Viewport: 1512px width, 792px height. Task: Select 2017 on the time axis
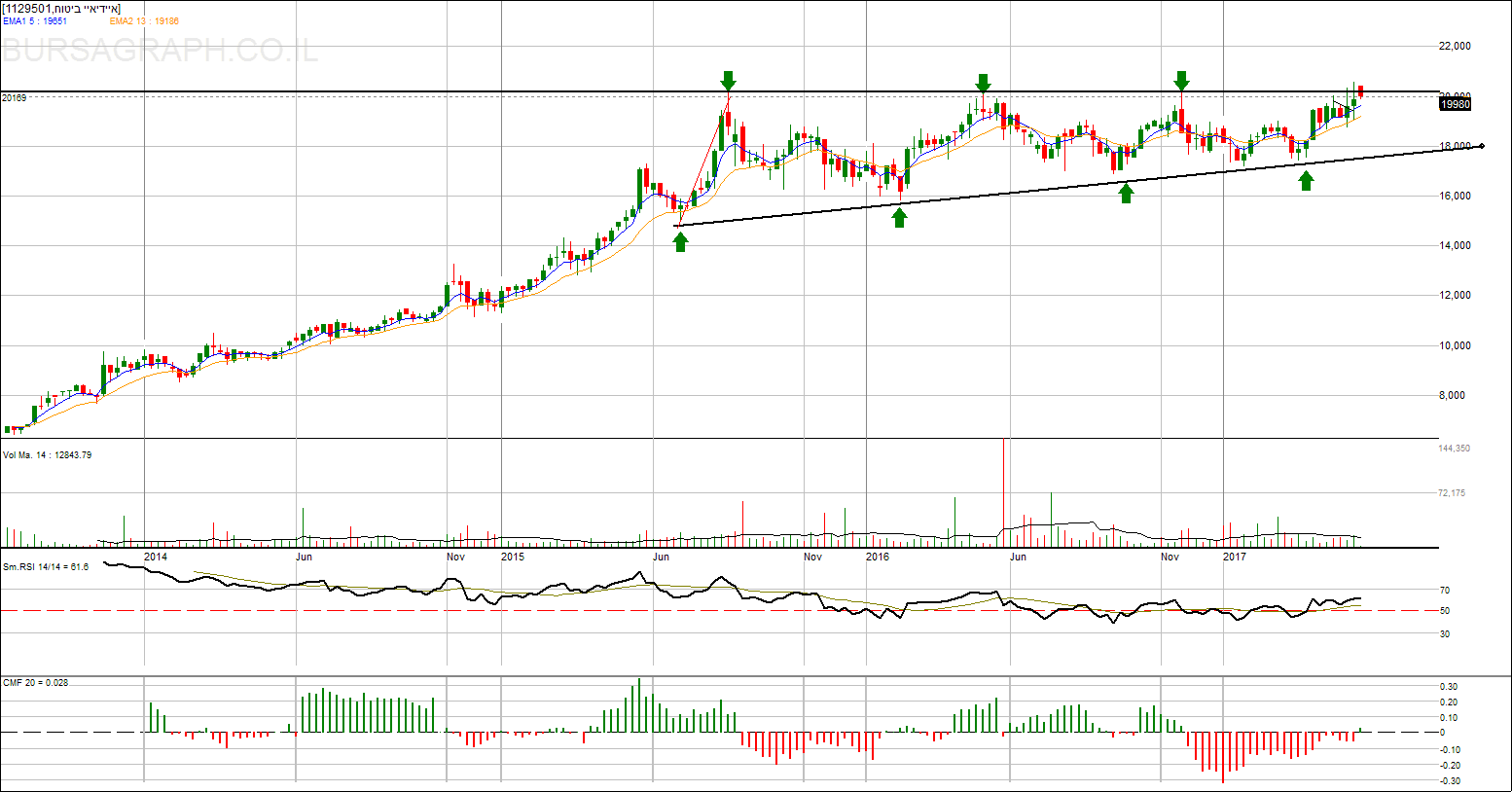(1234, 557)
